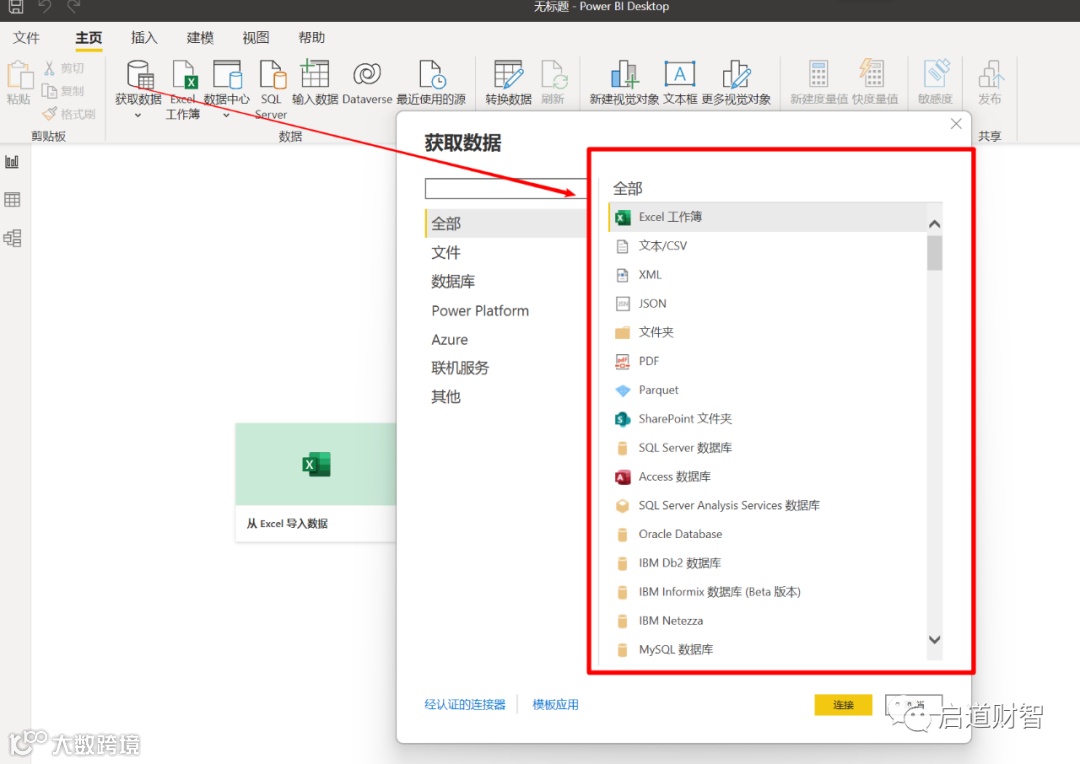Screen dimensions: 1080x764
Task: Select the 视图 ribbon tab
Action: pos(256,38)
